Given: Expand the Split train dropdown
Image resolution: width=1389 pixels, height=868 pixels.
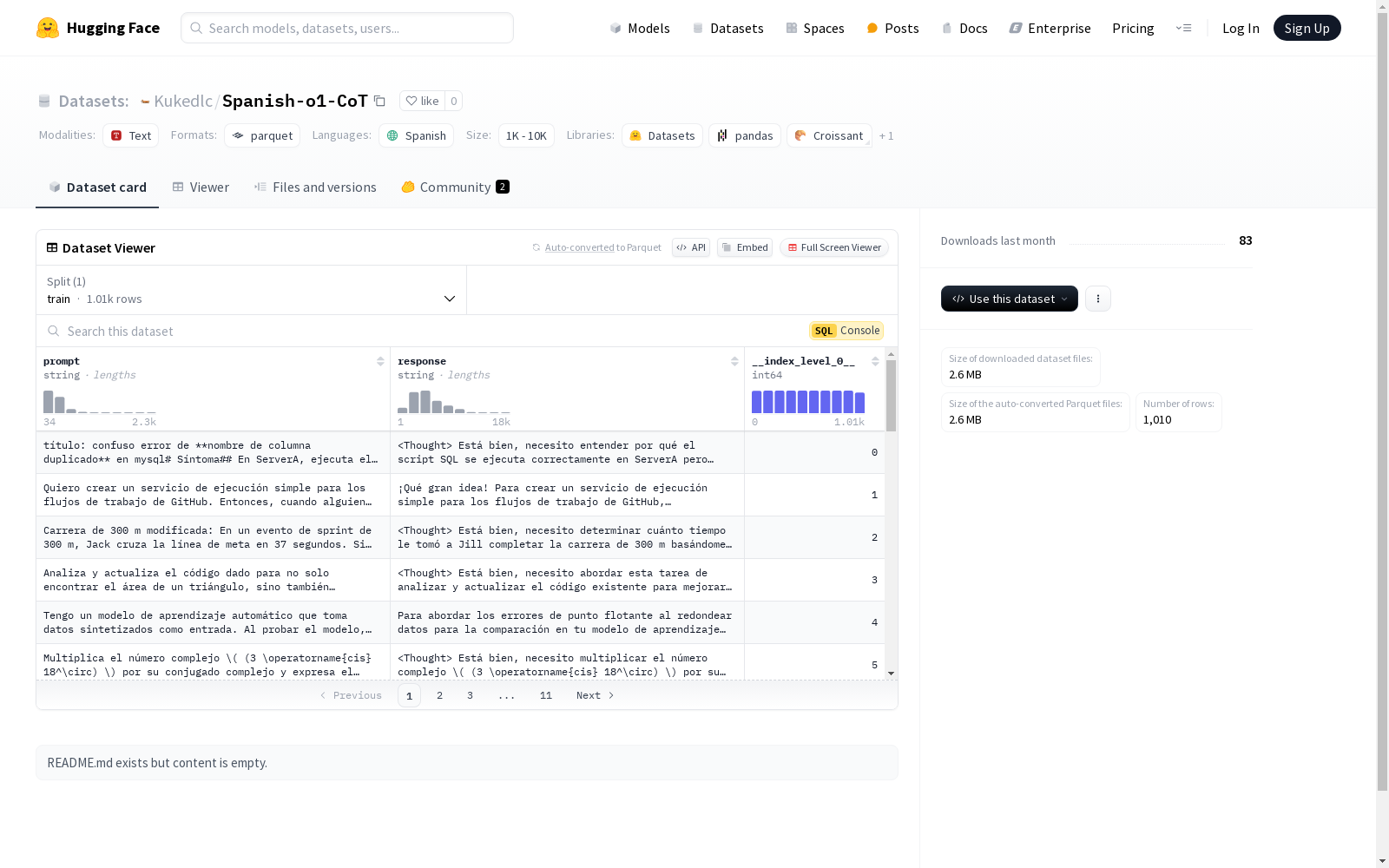Looking at the screenshot, I should pos(252,290).
